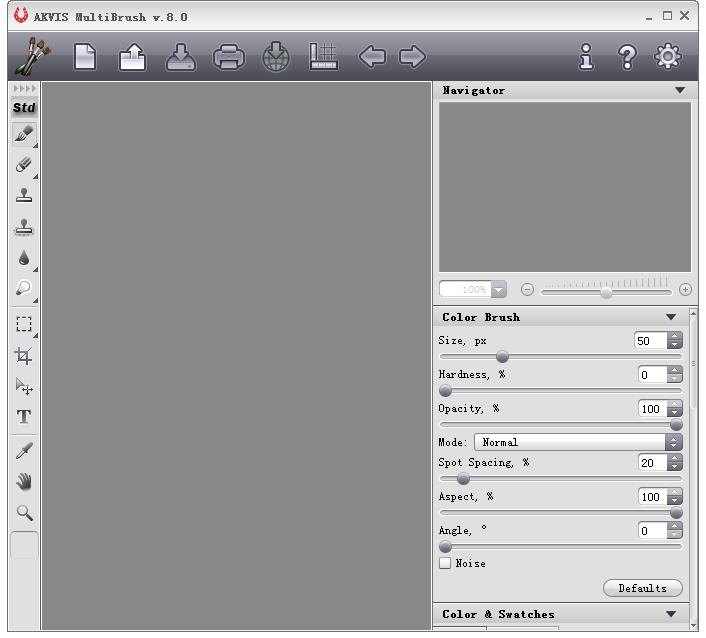Image resolution: width=706 pixels, height=638 pixels.
Task: Click the Defaults button
Action: (x=643, y=588)
